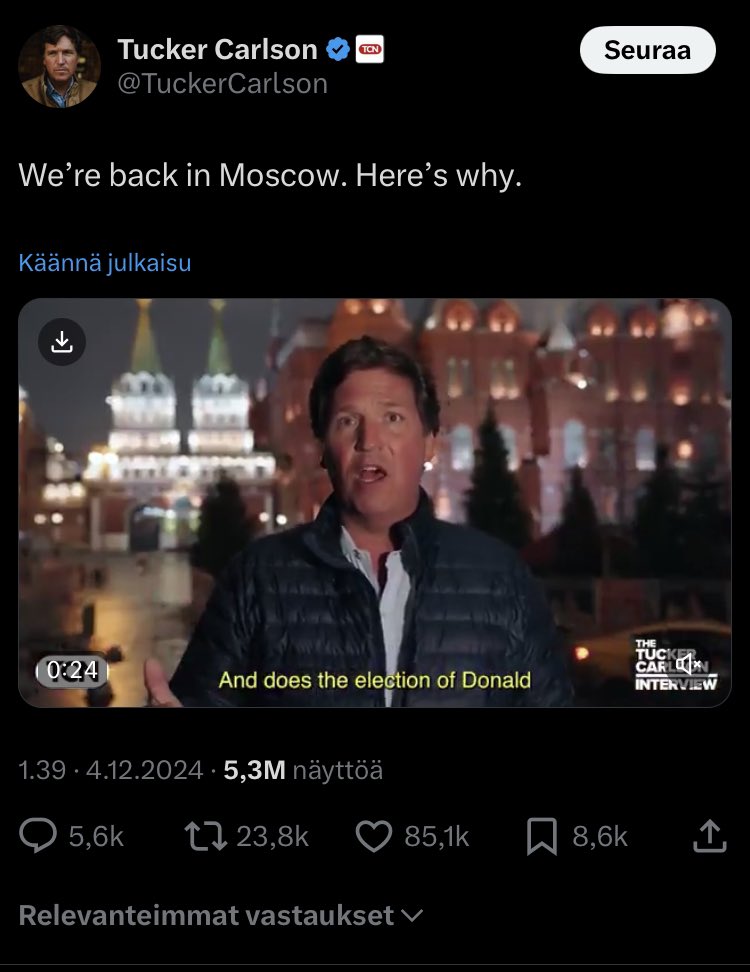Follow the account with Seuraa button
The width and height of the screenshot is (750, 972).
tap(647, 50)
